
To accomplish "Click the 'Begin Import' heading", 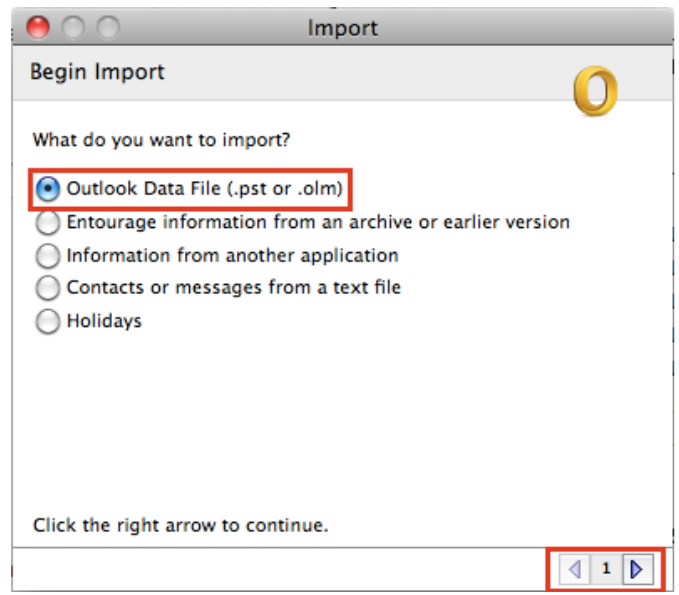I will click(x=97, y=72).
